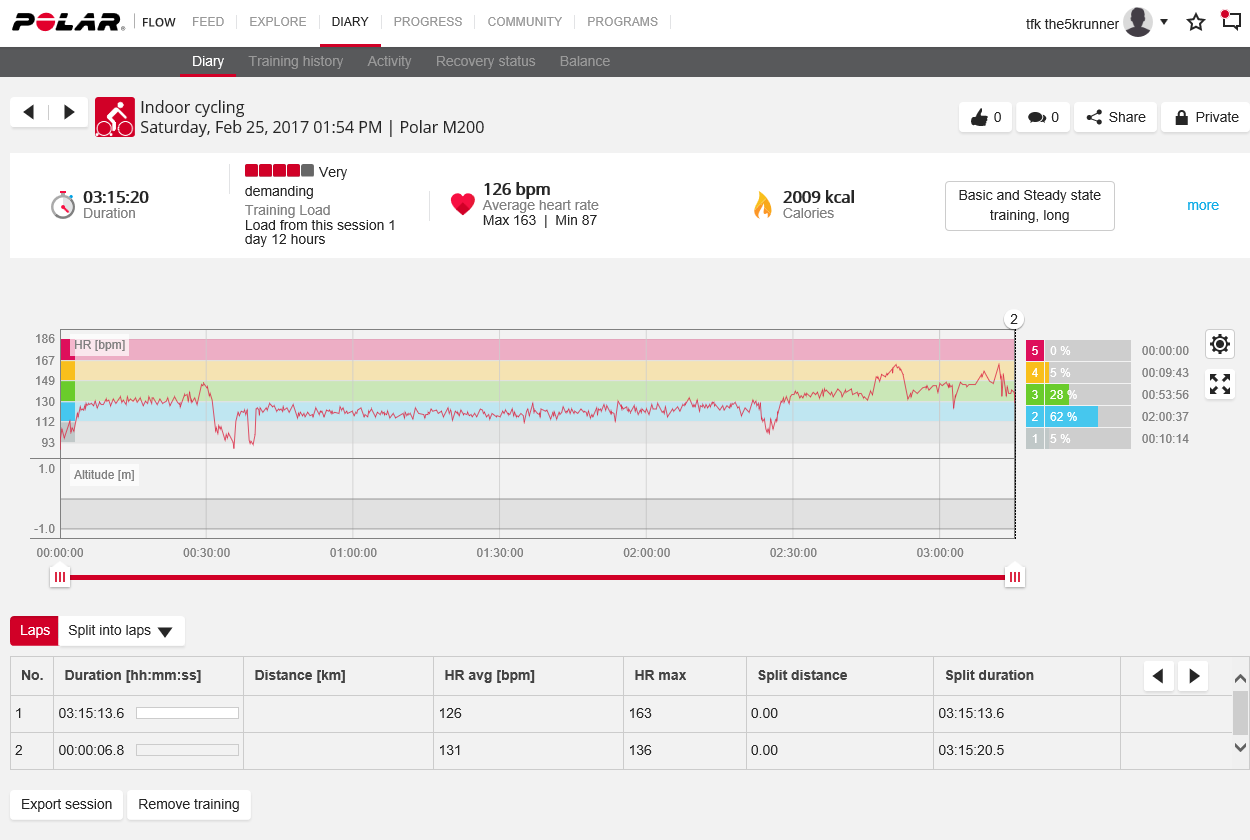Open Split into laps dropdown

pyautogui.click(x=121, y=630)
